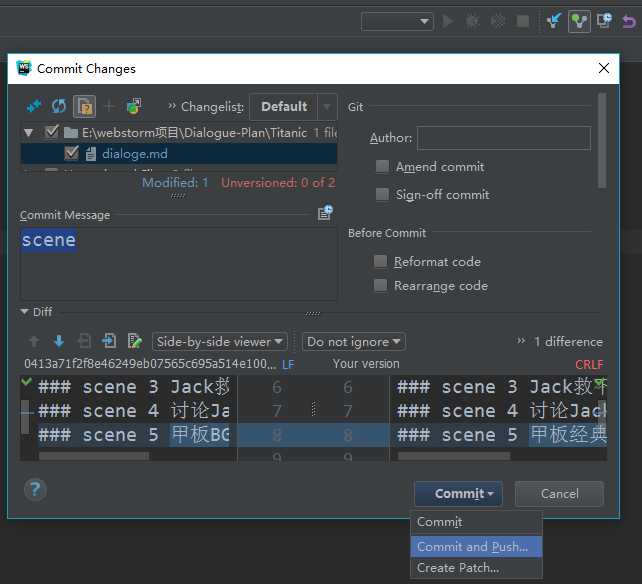This screenshot has width=642, height=584.
Task: Collapse the Titanic folder tree node
Action: pos(29,132)
